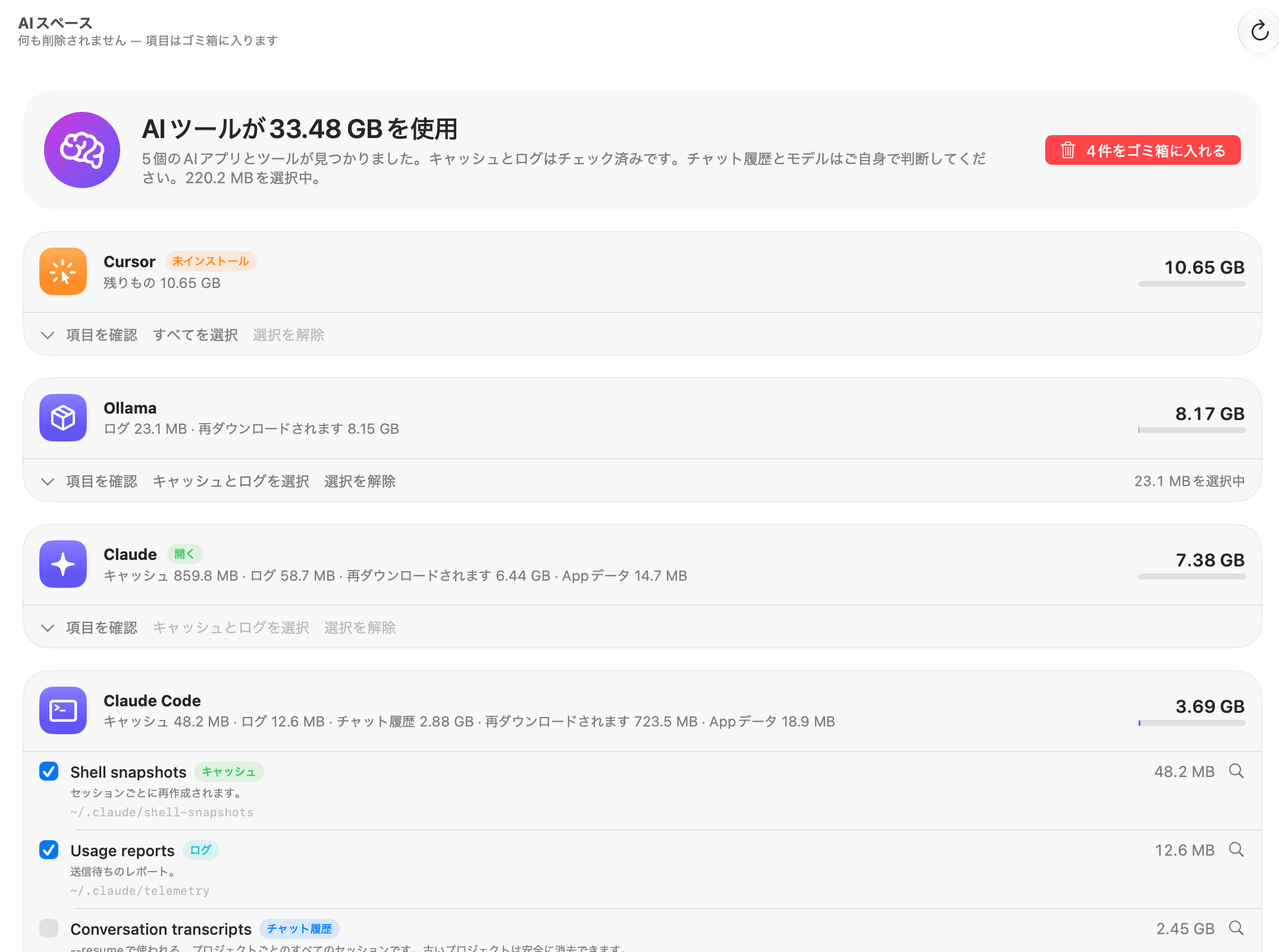Click the キャッシュ tag on Shell snapshots
This screenshot has width=1279, height=952.
coord(229,772)
